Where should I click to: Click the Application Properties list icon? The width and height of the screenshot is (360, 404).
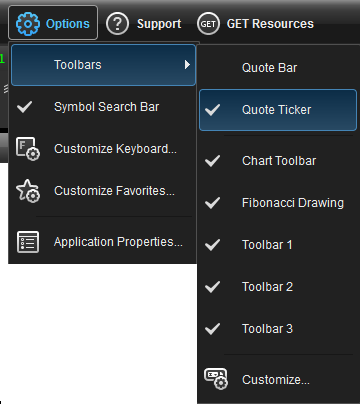coord(28,242)
